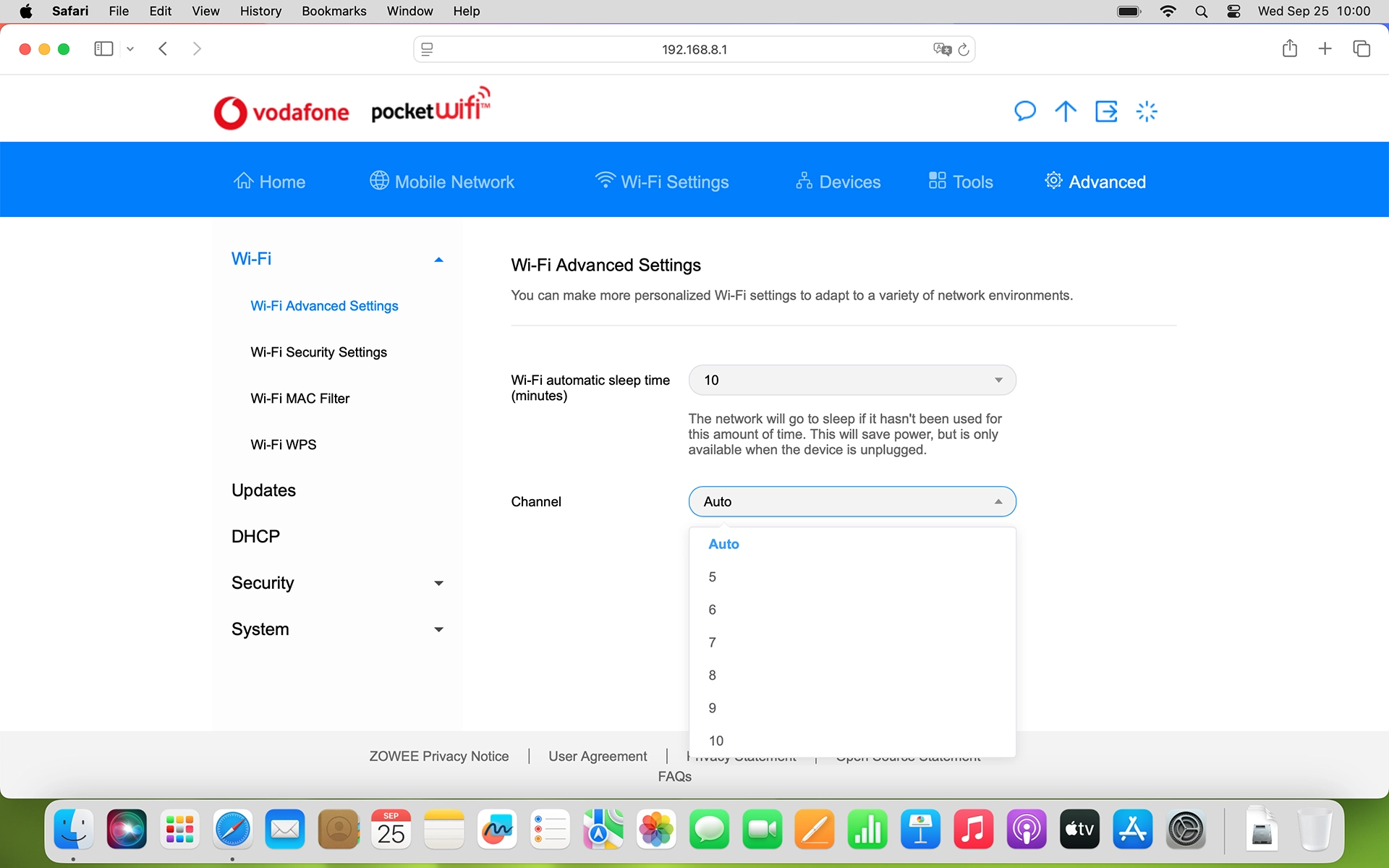This screenshot has width=1389, height=868.
Task: Expand the Security sidebar section
Action: click(438, 583)
